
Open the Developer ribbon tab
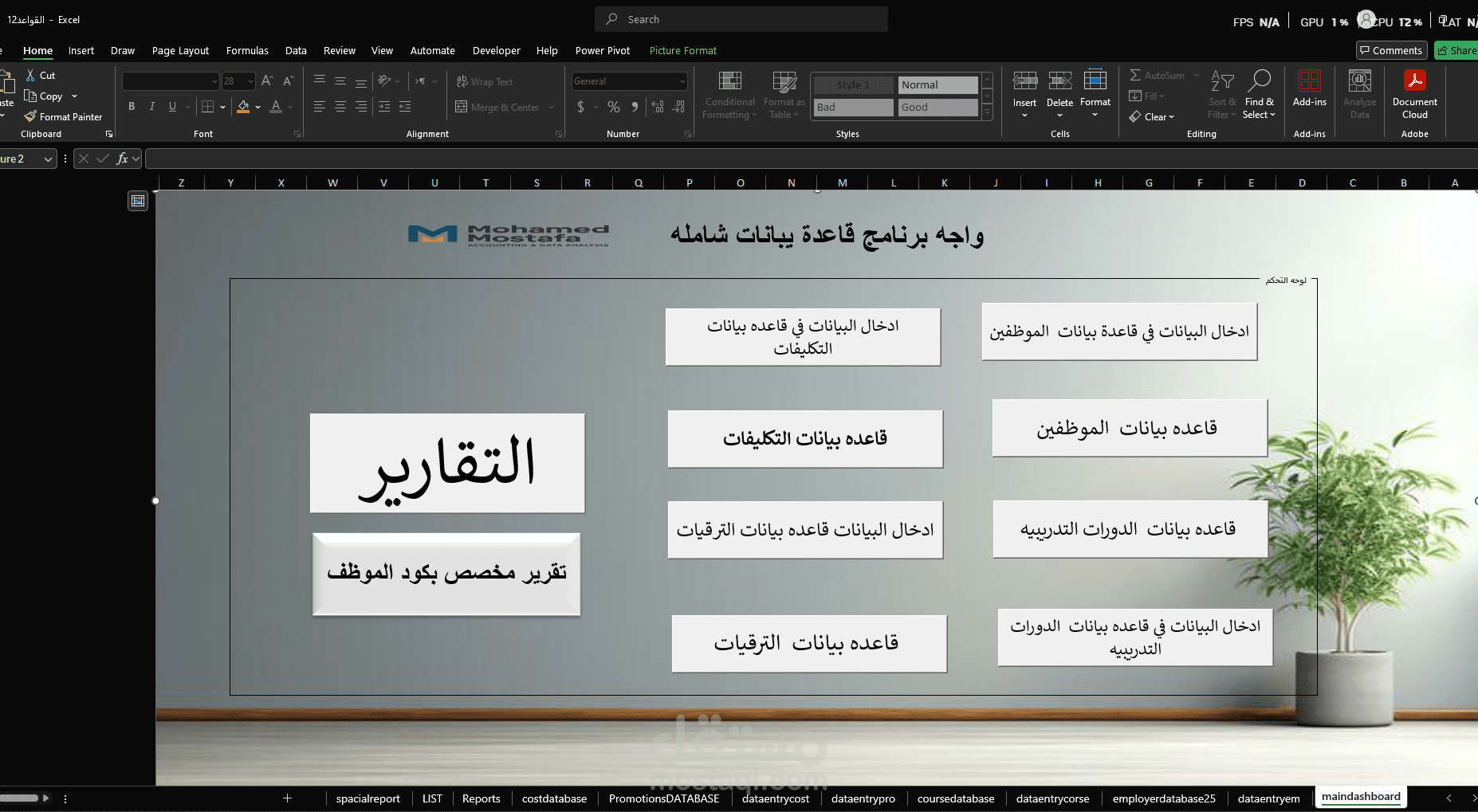point(496,50)
